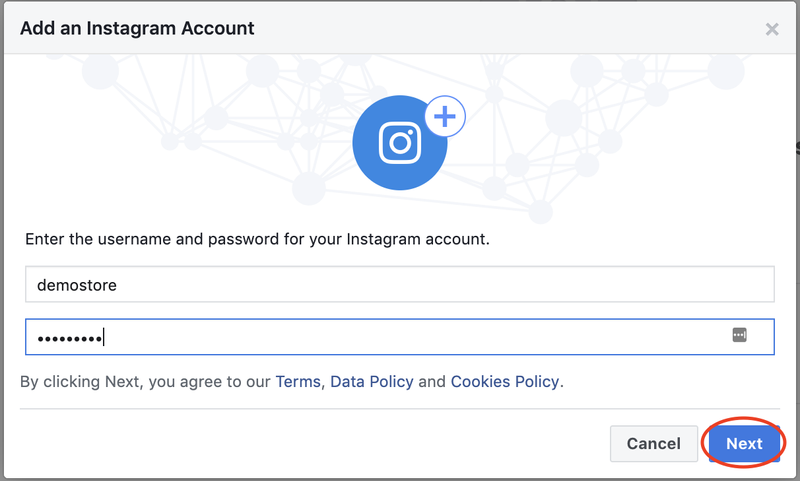Open the Cookies Policy link
The width and height of the screenshot is (800, 481).
coord(505,382)
